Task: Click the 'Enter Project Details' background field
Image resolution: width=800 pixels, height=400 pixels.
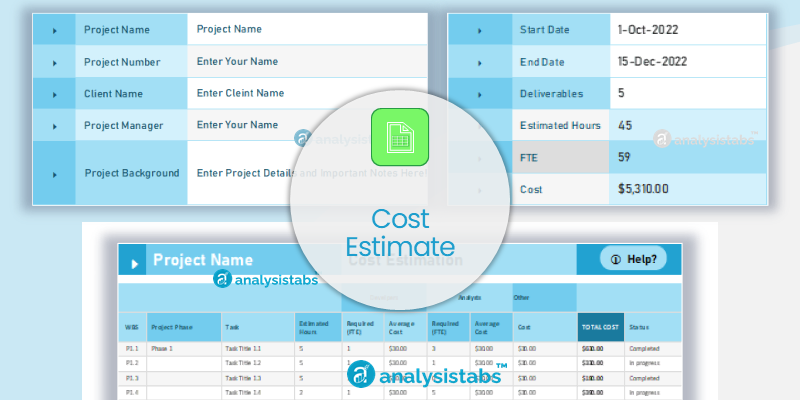Action: (x=307, y=173)
